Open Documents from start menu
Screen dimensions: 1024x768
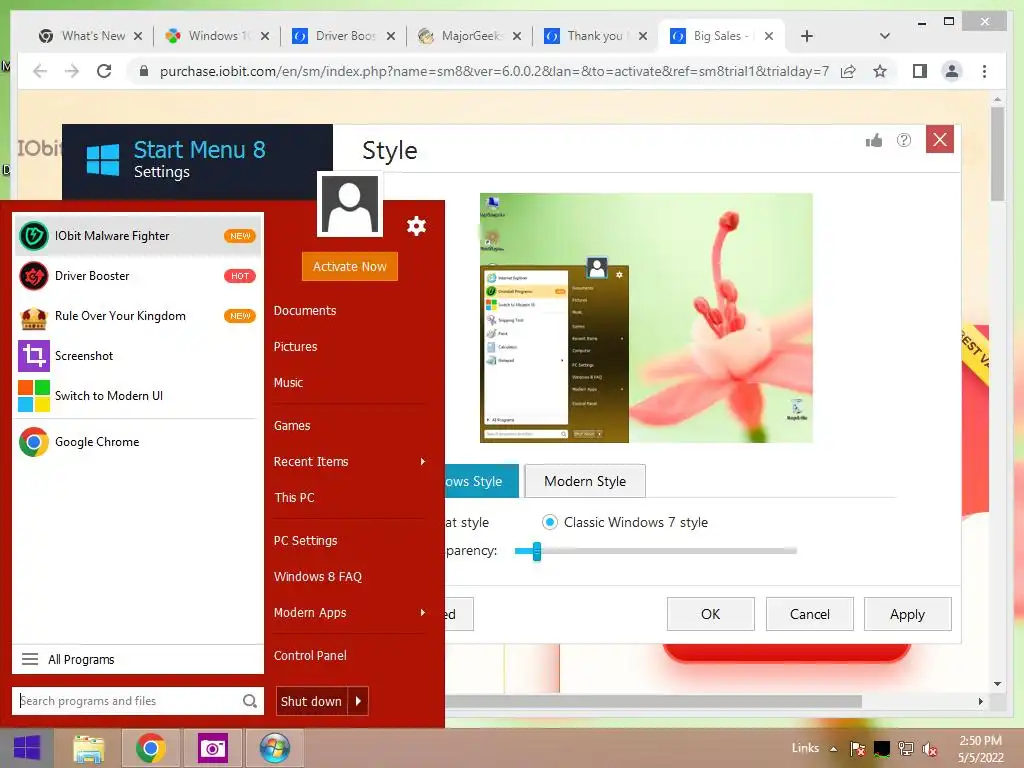pos(305,311)
